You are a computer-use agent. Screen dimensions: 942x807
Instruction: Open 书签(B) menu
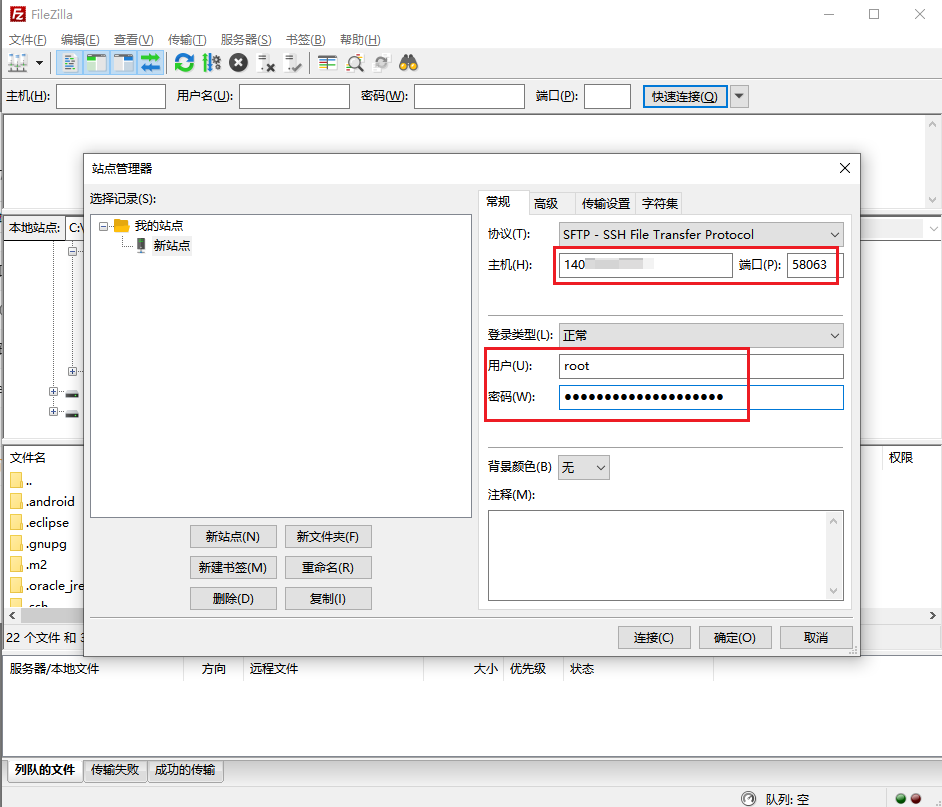coord(305,40)
